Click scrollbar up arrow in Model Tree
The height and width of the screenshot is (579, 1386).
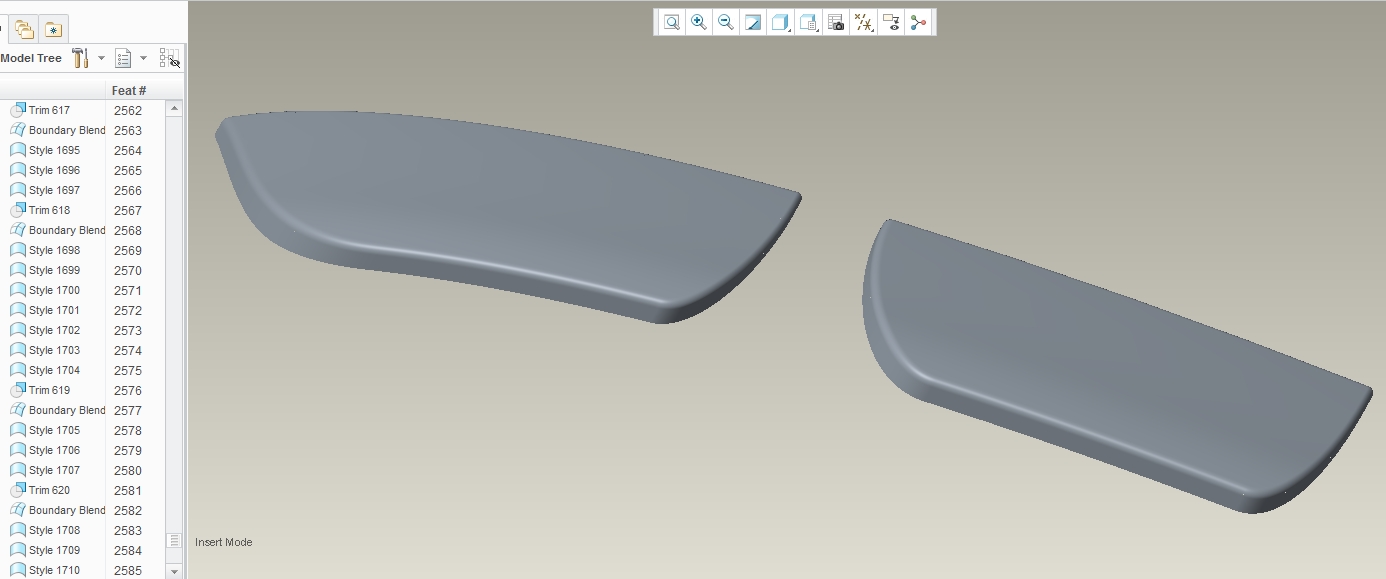coord(174,108)
